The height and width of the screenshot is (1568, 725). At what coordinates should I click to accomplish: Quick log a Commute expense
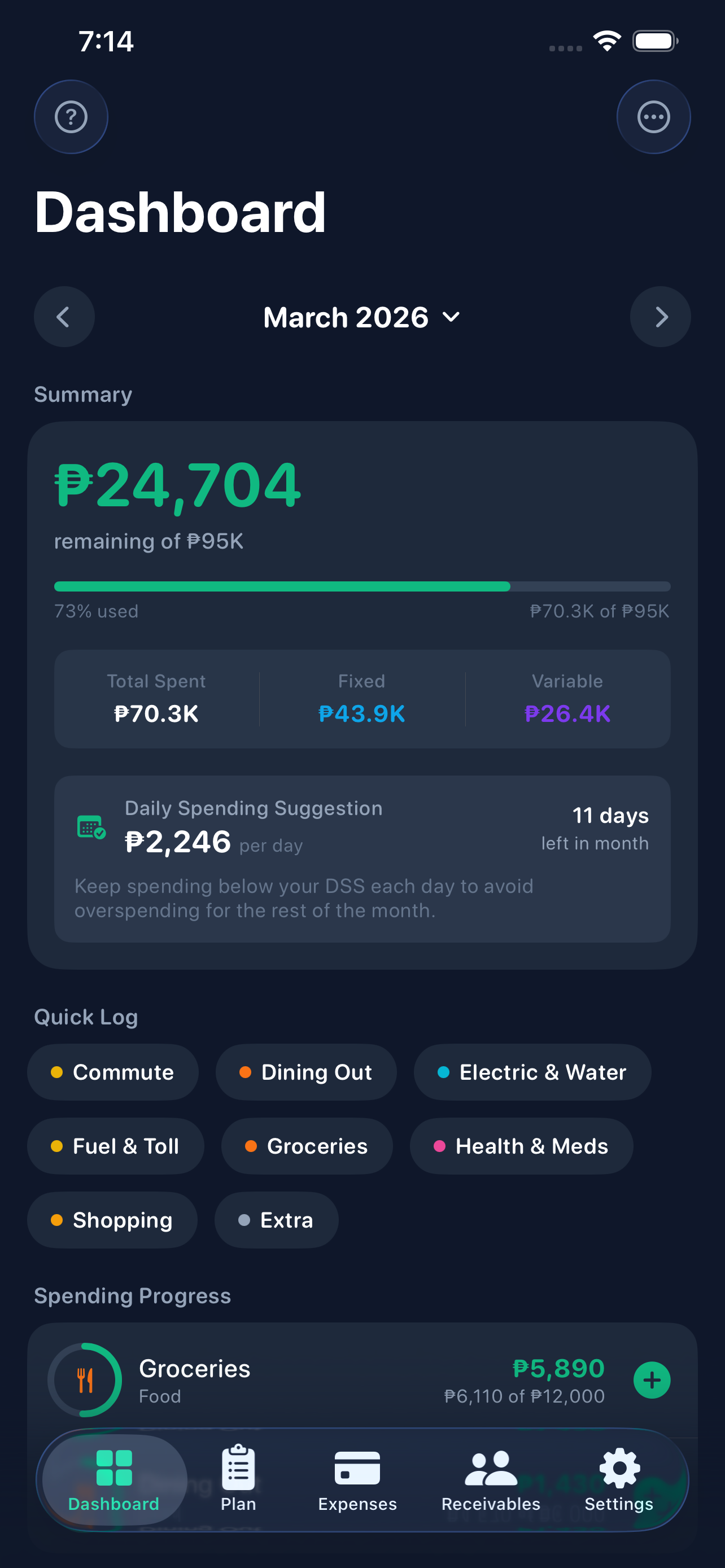click(112, 1072)
